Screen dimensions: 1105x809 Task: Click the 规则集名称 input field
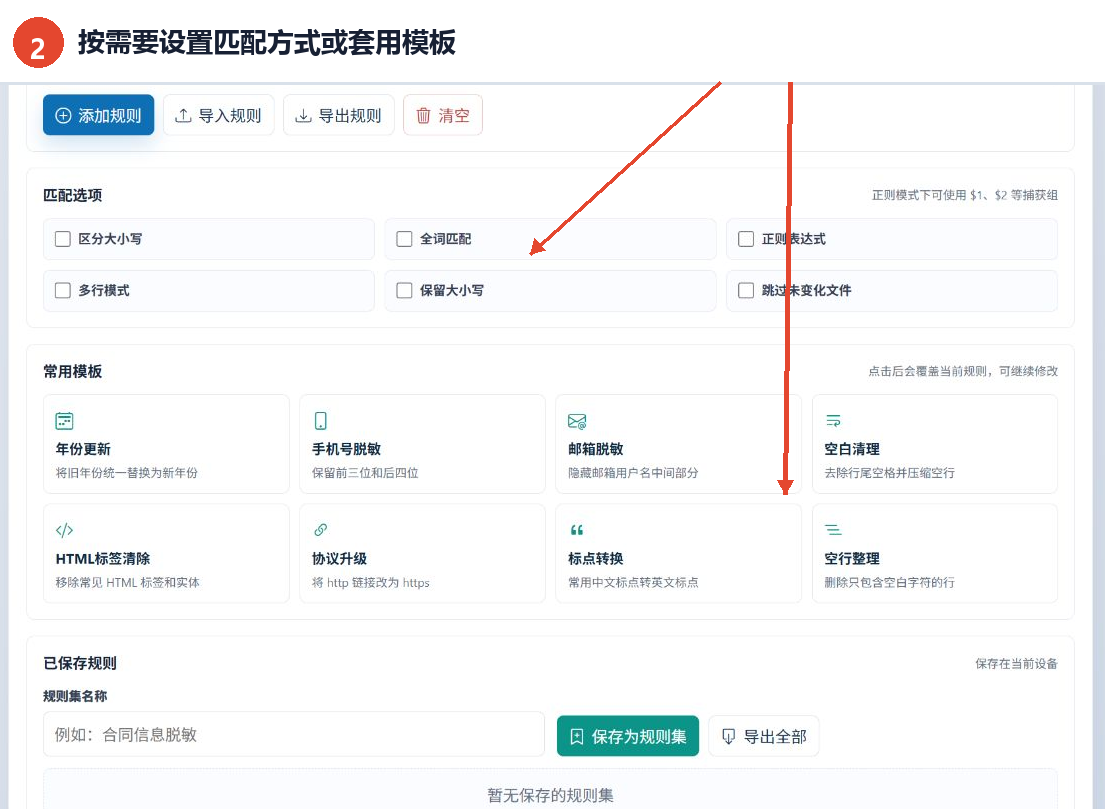294,734
